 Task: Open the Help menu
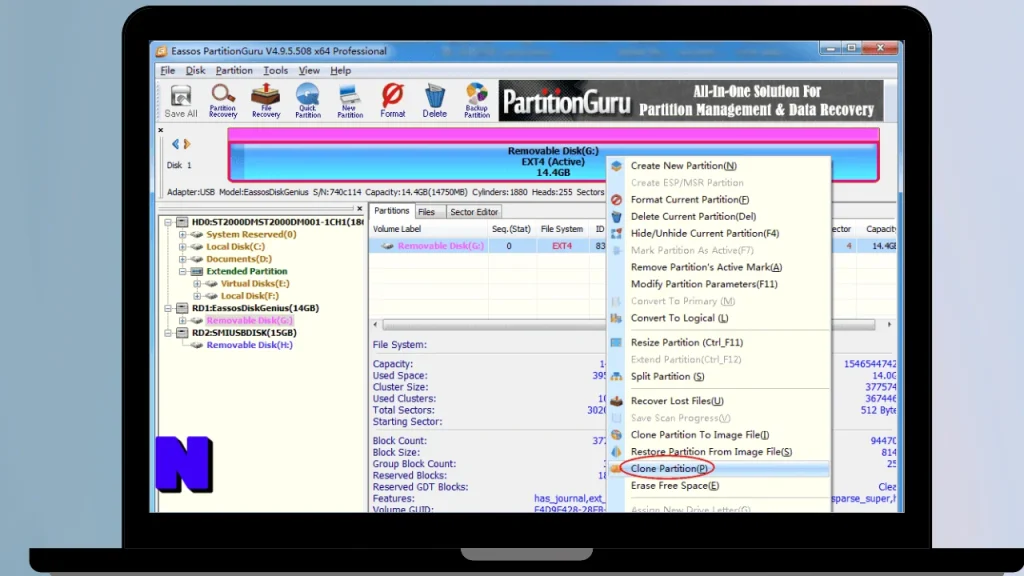point(340,71)
